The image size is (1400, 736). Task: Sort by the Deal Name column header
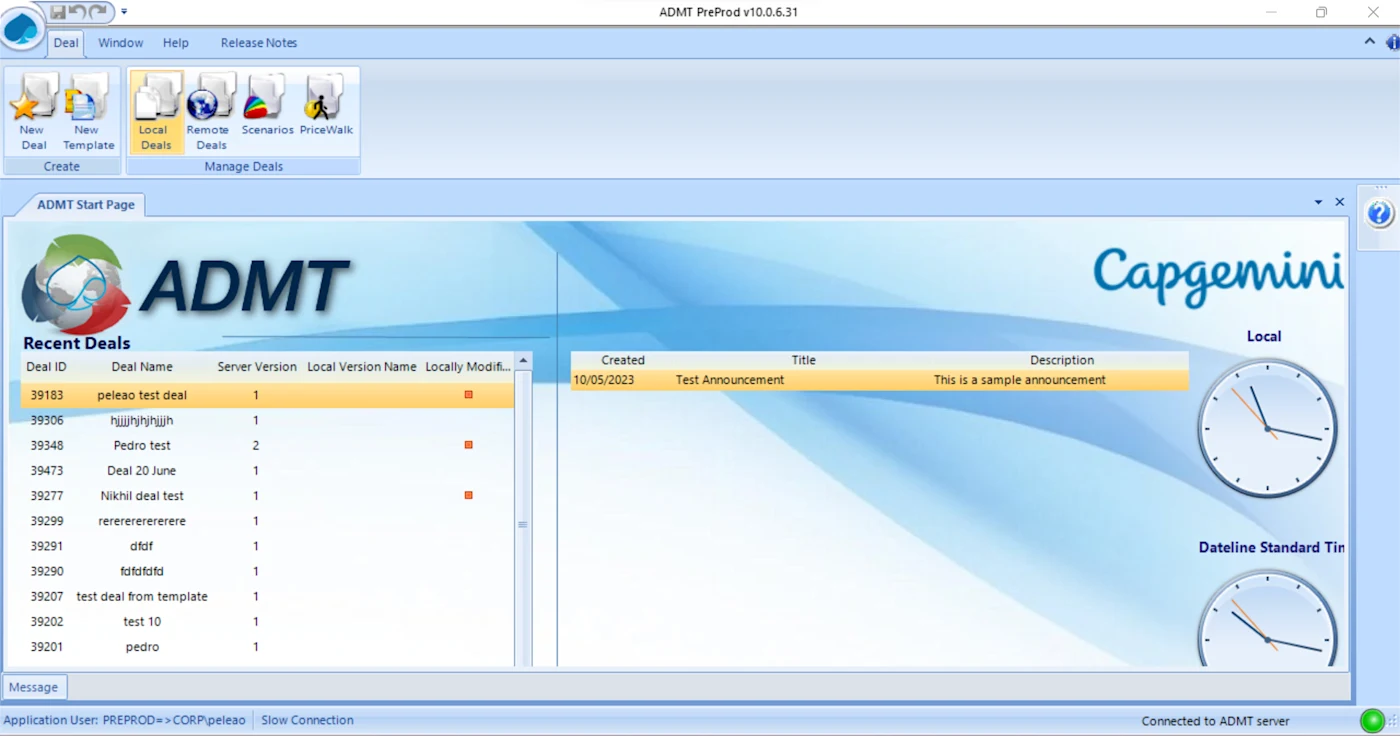tap(142, 367)
